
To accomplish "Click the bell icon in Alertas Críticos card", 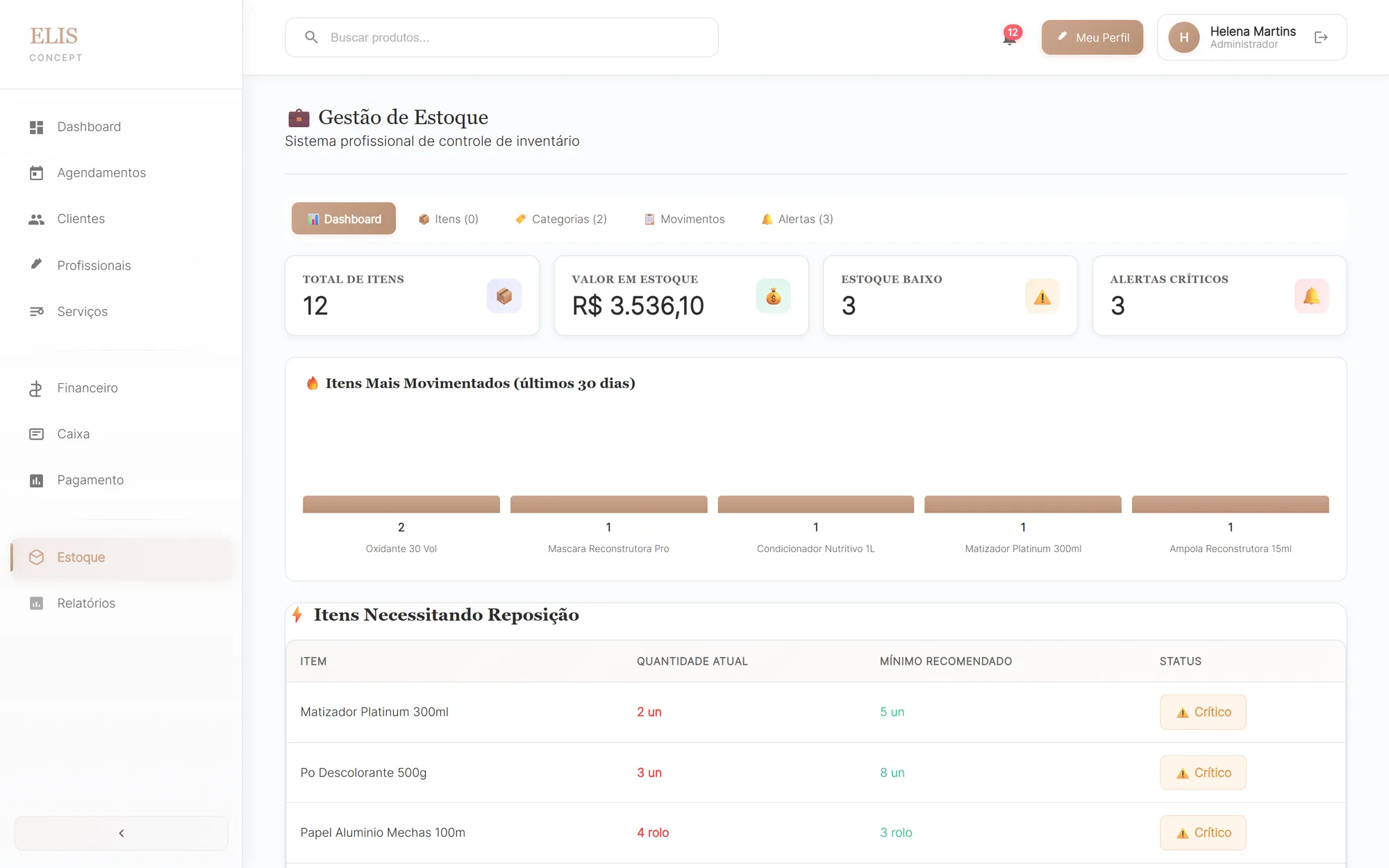I will click(1311, 297).
